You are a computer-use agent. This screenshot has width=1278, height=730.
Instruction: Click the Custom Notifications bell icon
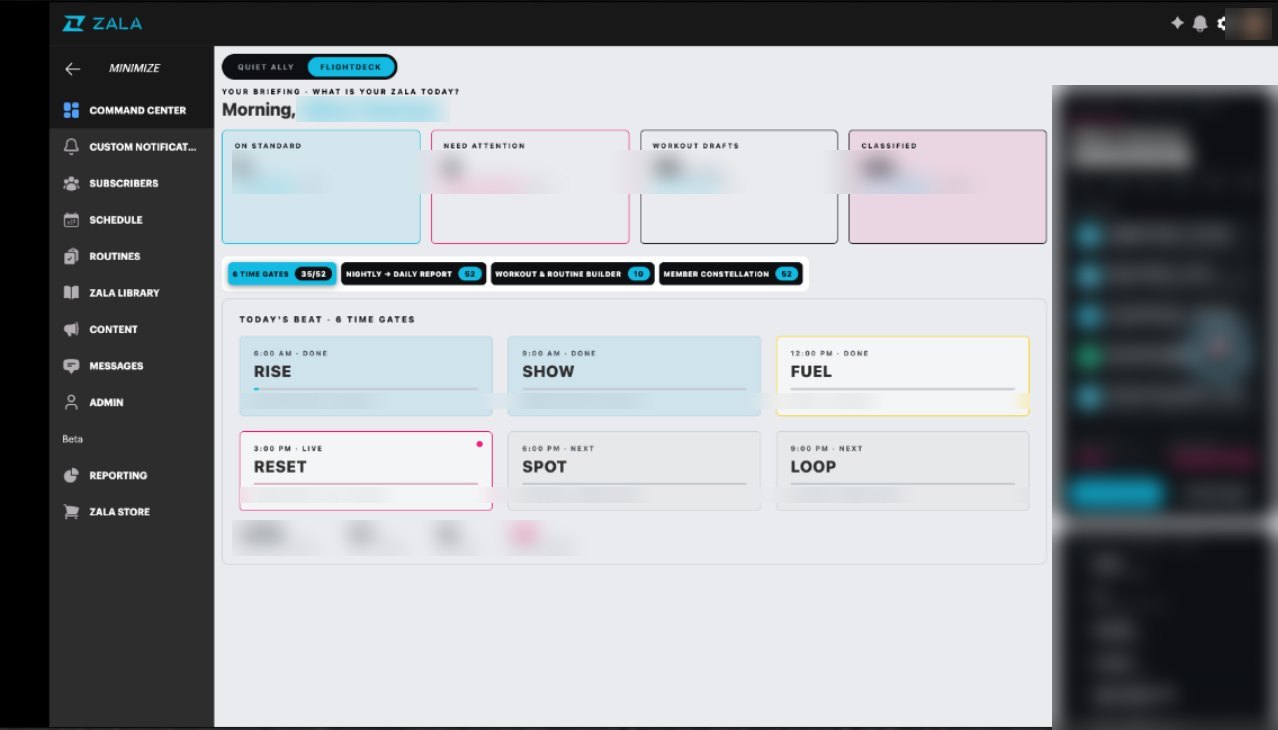pyautogui.click(x=71, y=147)
